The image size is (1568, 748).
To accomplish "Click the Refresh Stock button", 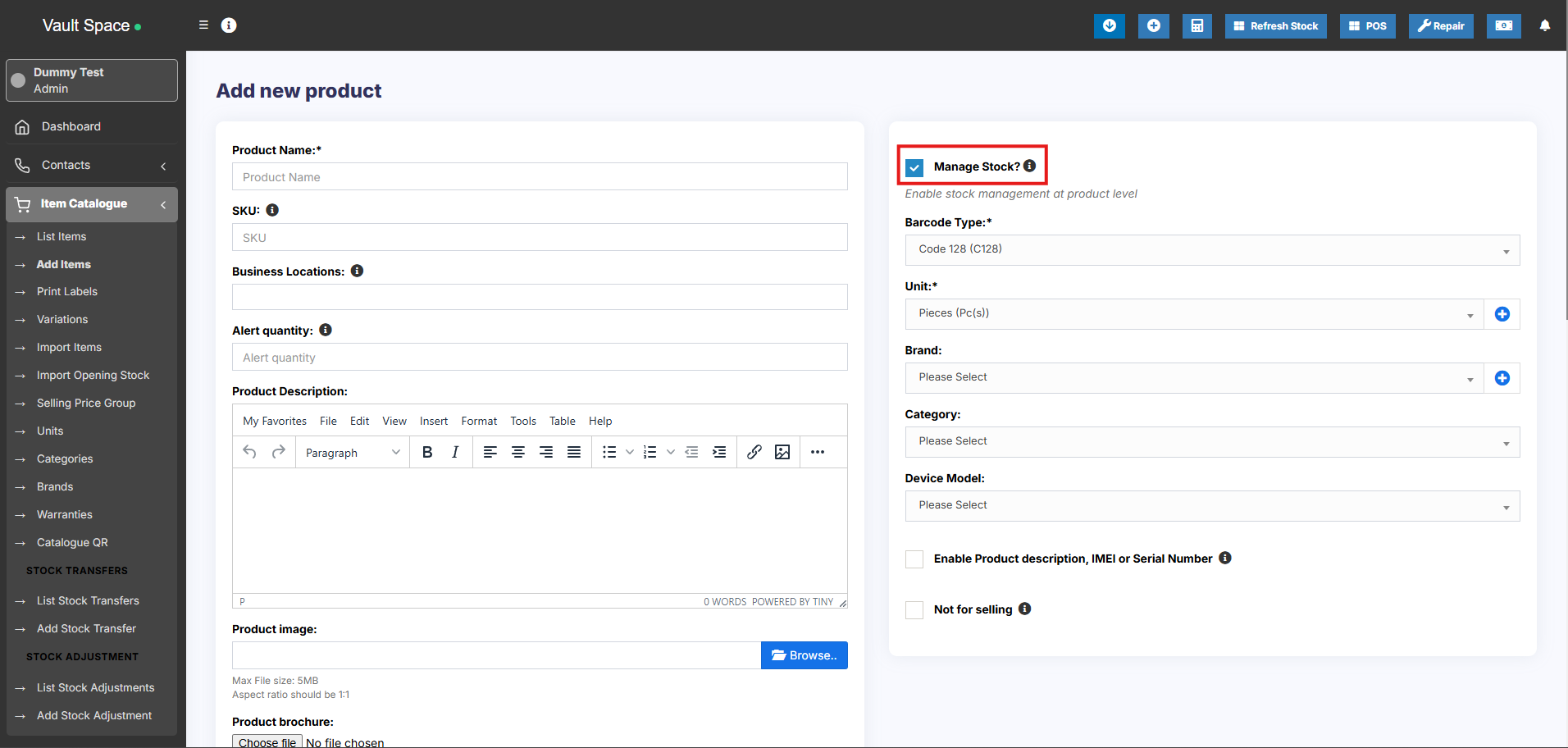I will click(1275, 26).
